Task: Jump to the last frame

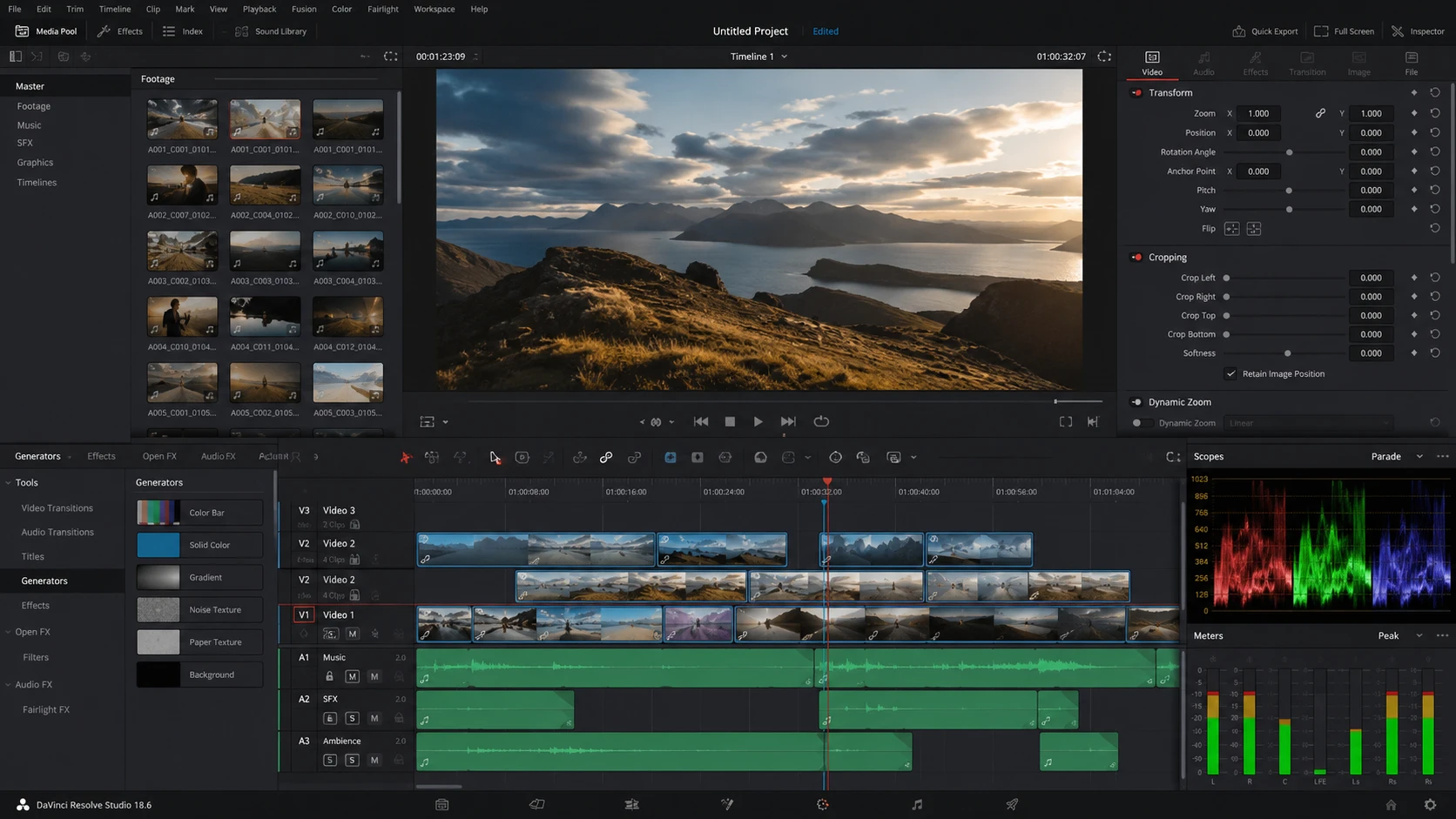Action: (788, 422)
